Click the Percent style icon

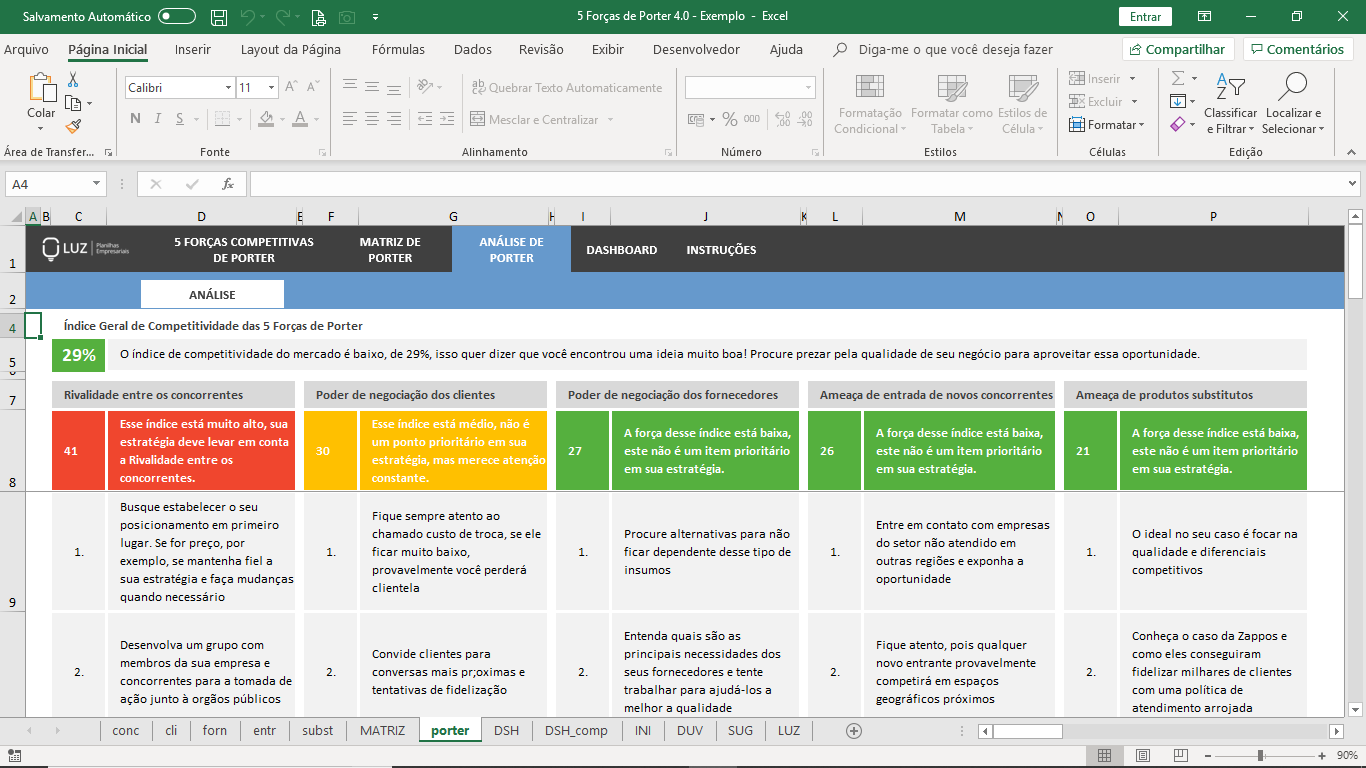(x=730, y=119)
